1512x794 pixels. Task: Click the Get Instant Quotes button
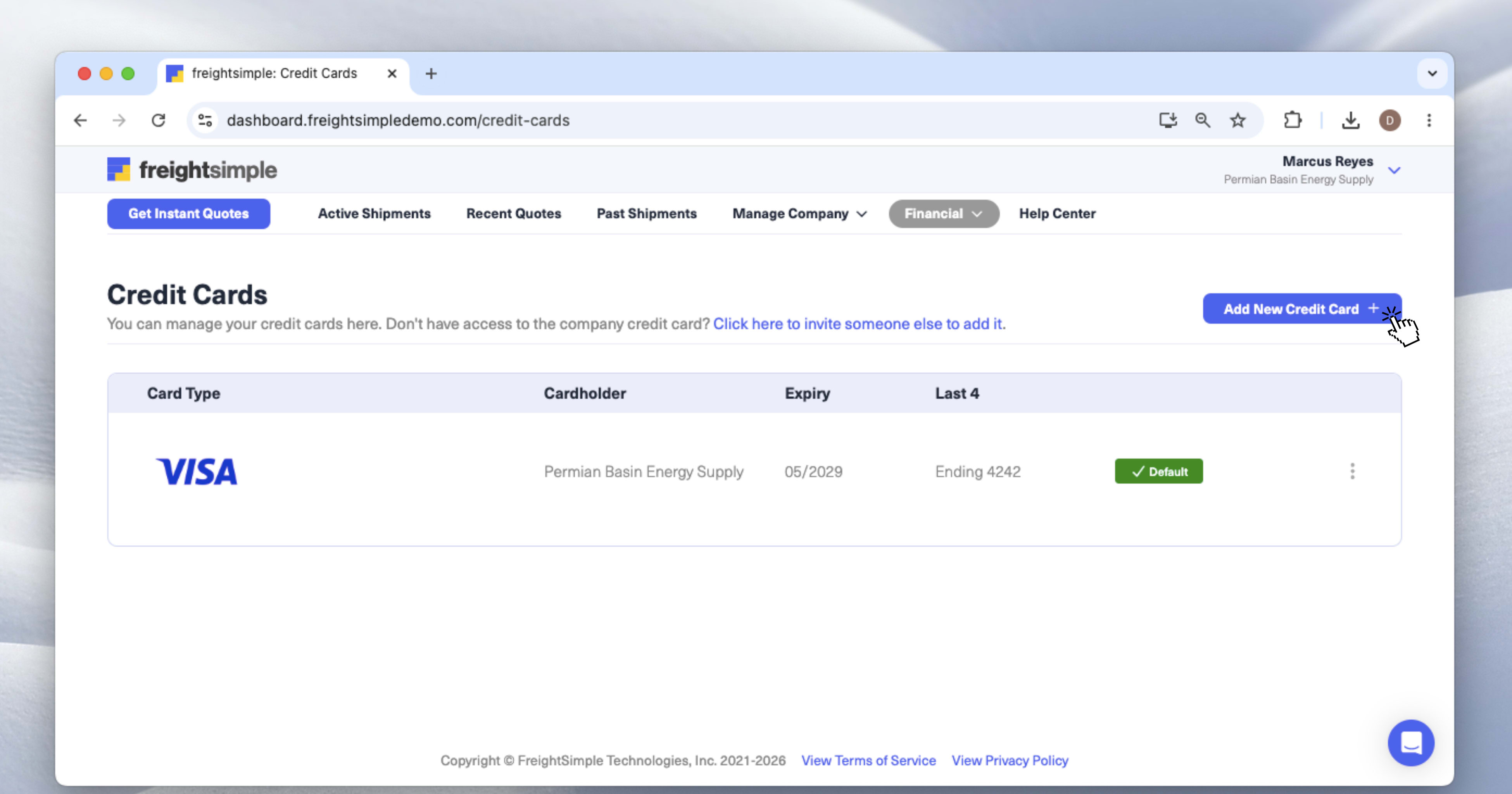(x=188, y=214)
